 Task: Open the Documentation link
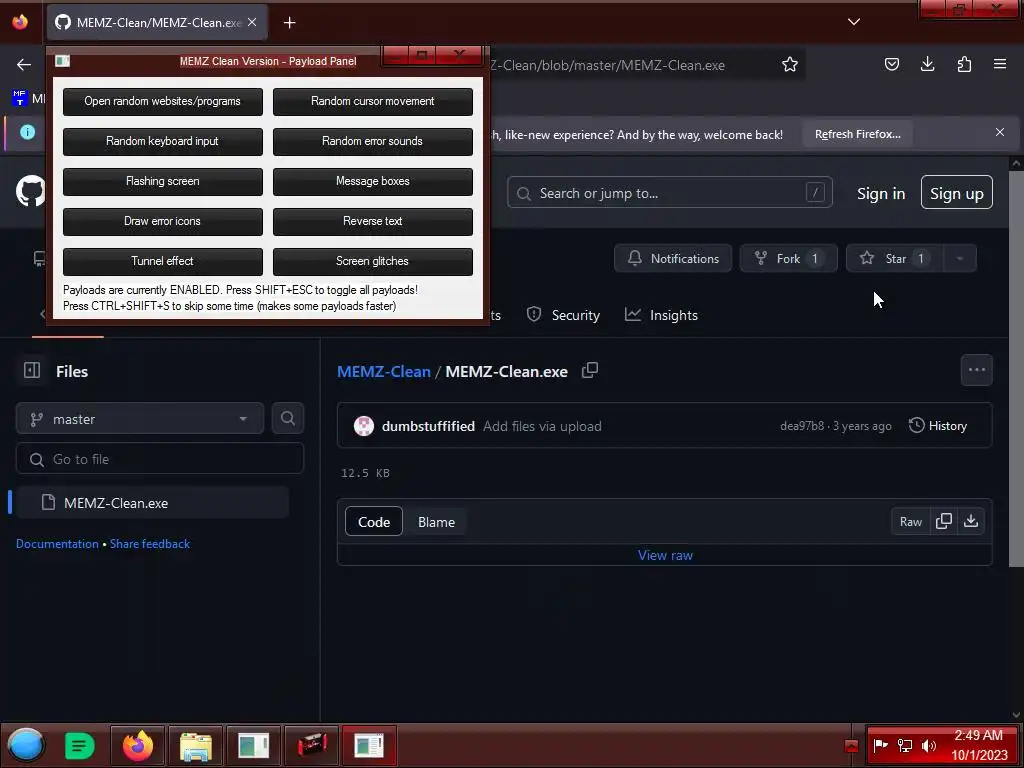point(57,543)
